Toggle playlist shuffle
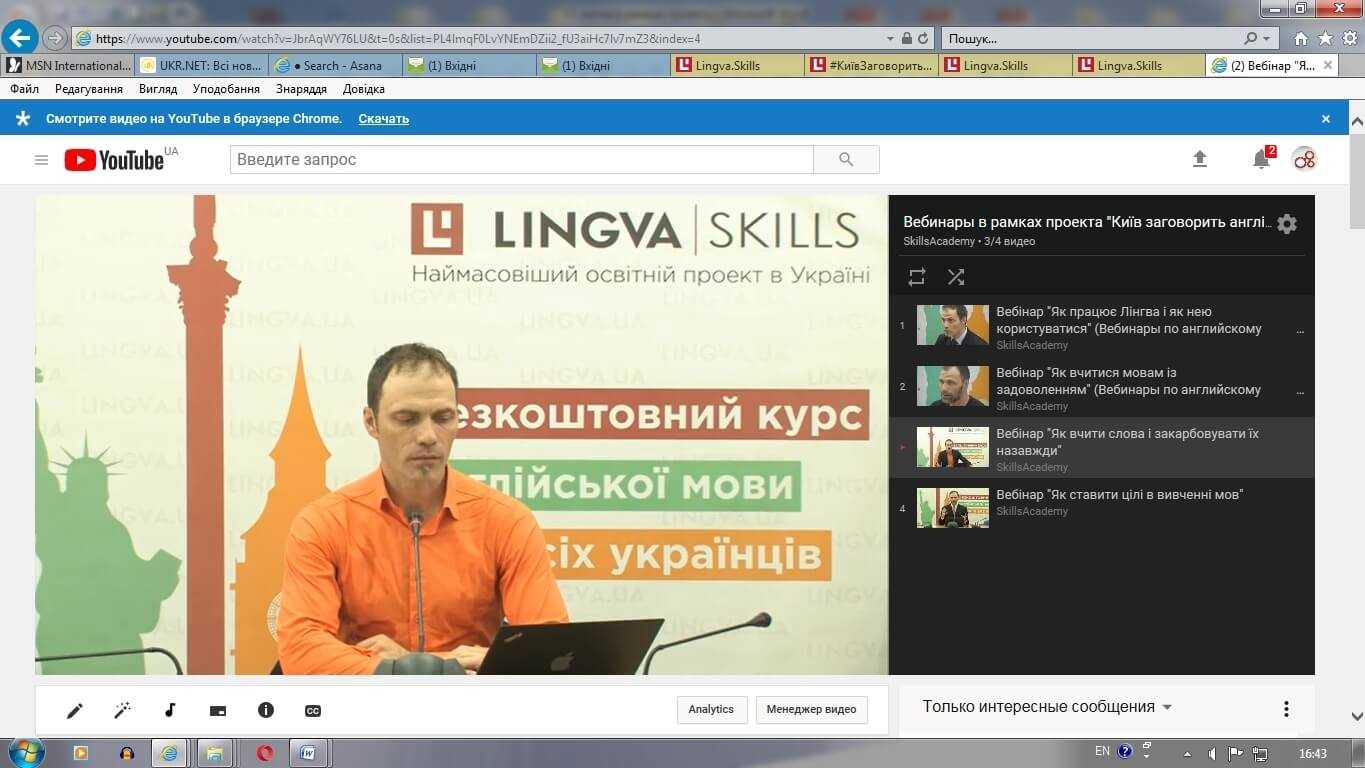Screen dimensions: 1365x768 956,277
